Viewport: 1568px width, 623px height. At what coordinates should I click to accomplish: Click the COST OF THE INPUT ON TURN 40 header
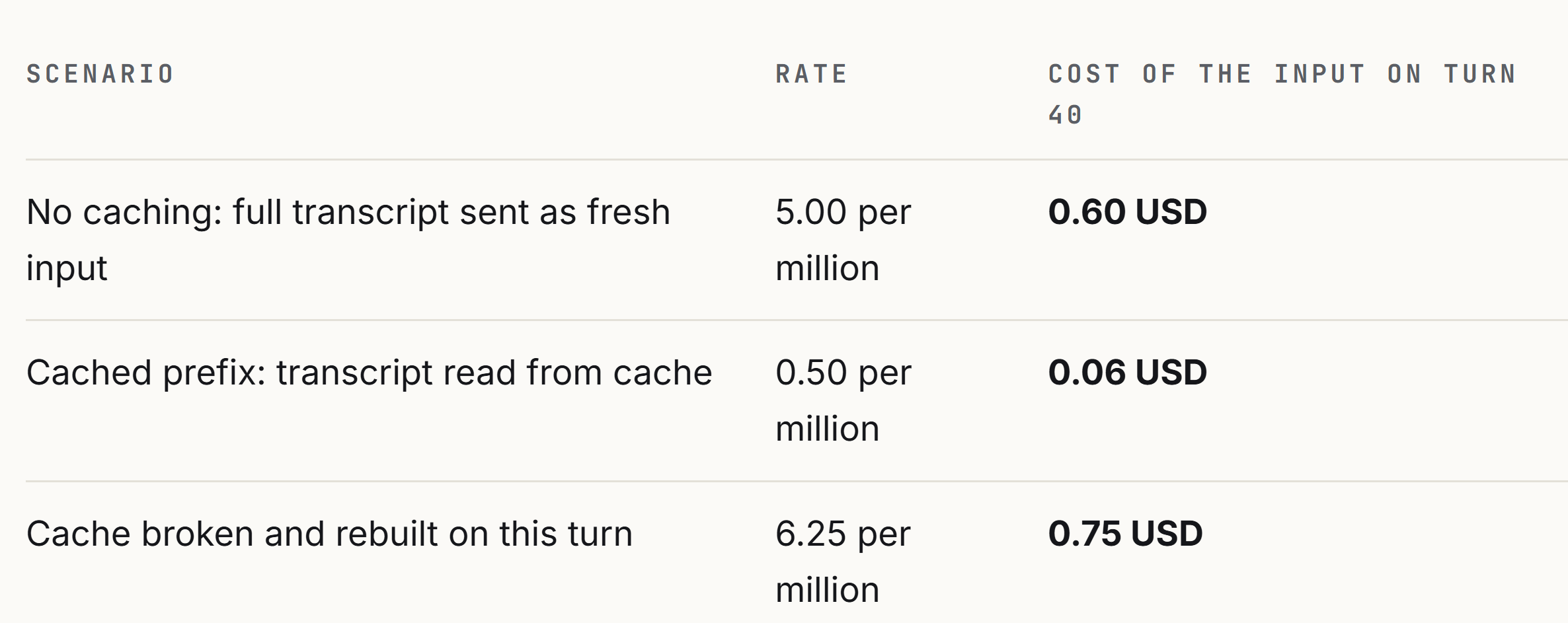pos(1282,94)
